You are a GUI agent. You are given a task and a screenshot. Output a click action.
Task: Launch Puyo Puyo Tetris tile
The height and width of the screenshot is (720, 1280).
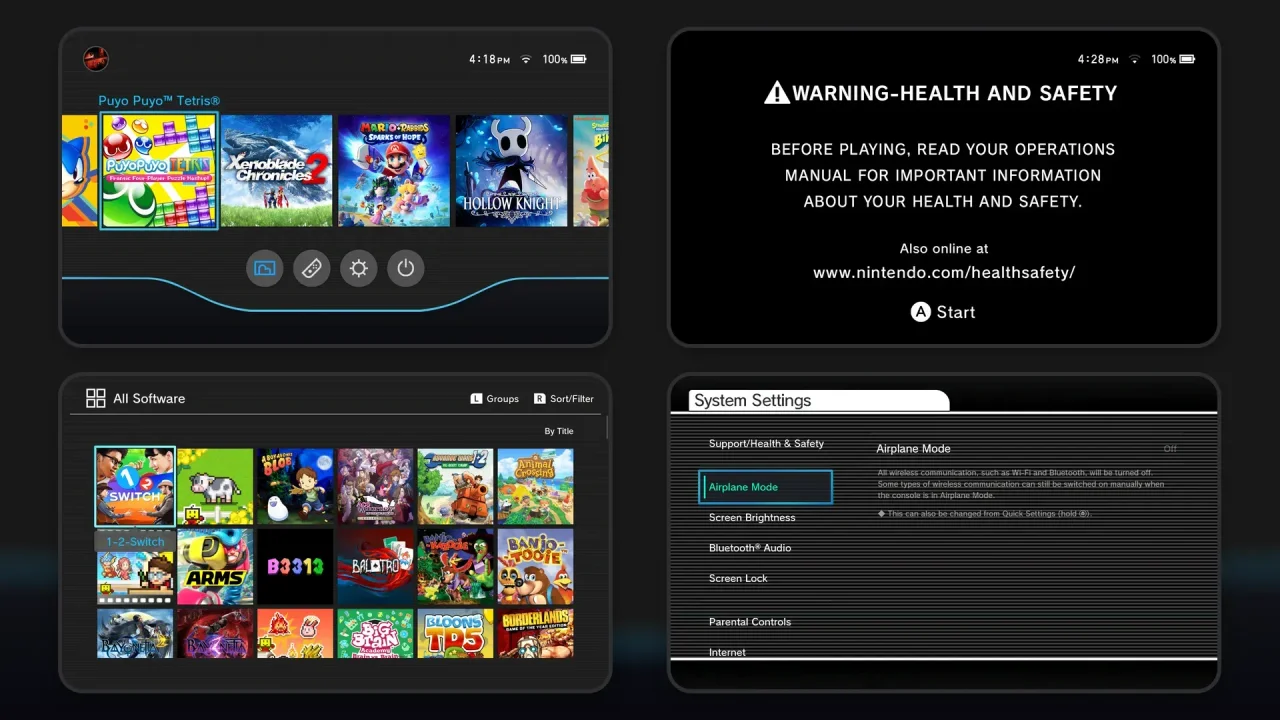159,171
